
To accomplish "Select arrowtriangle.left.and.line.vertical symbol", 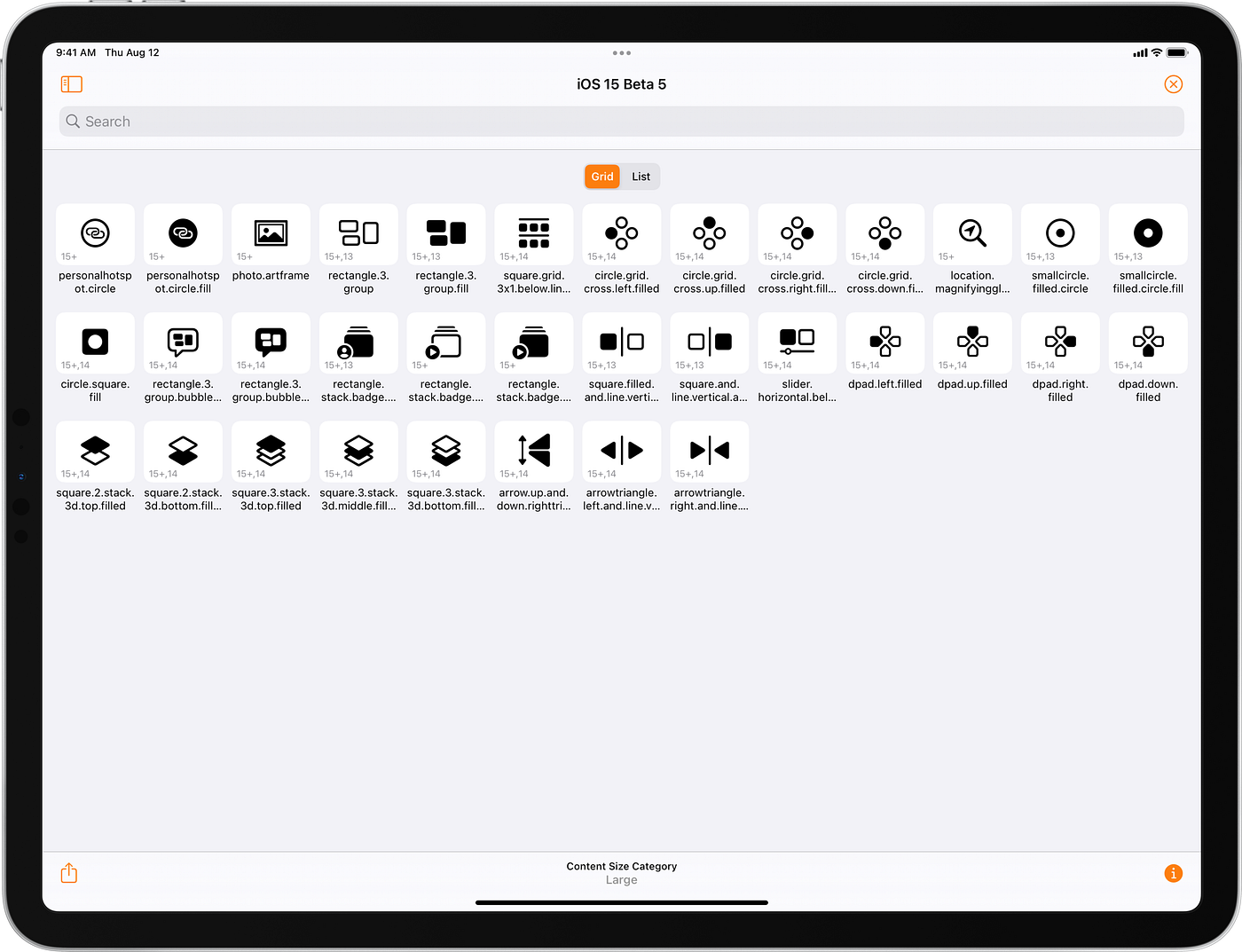I will click(x=622, y=452).
